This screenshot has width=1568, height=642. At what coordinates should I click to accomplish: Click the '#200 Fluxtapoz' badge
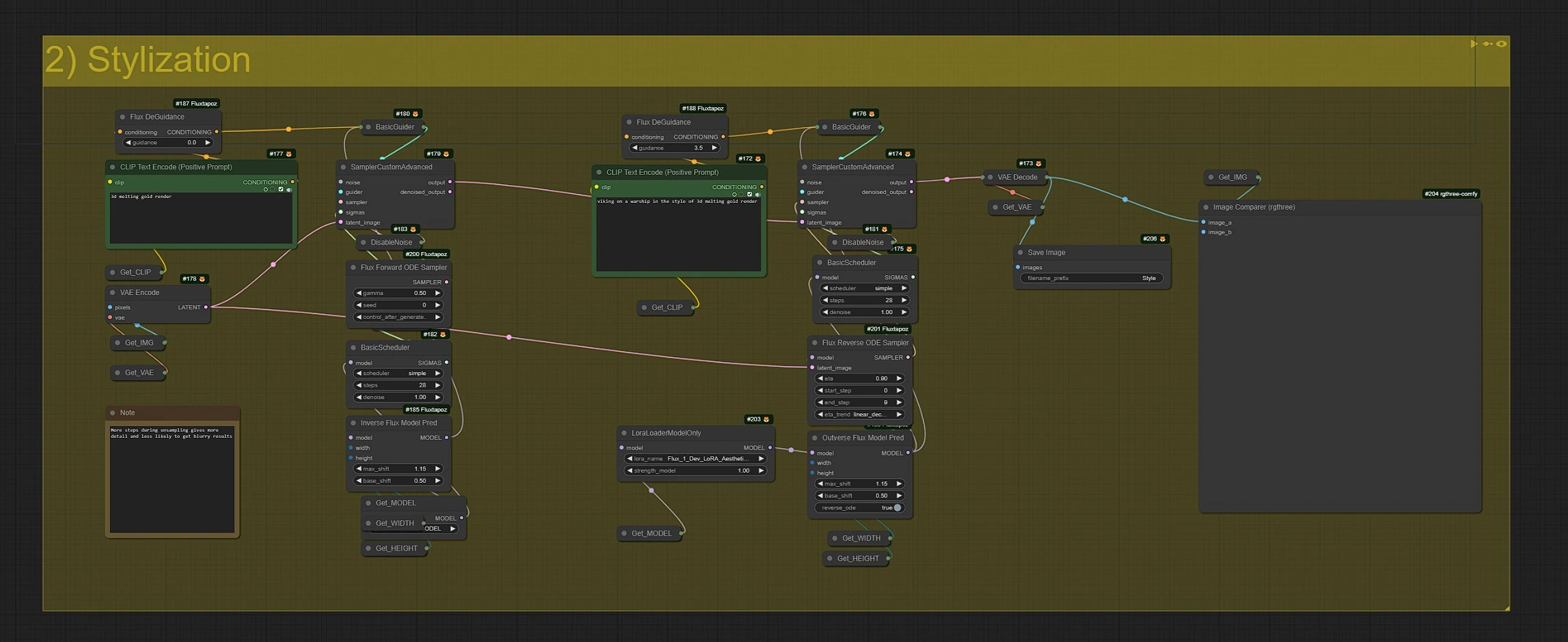coord(426,254)
